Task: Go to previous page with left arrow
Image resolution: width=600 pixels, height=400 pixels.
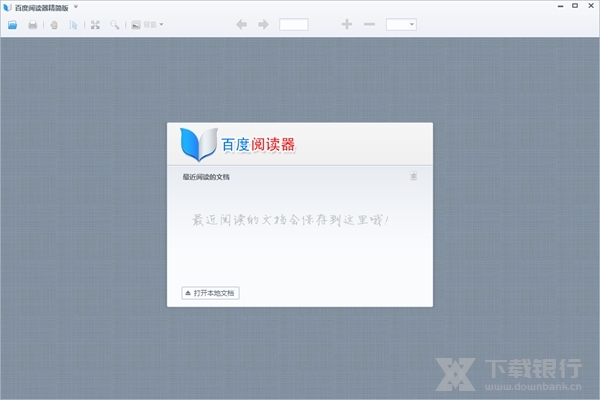Action: point(241,24)
